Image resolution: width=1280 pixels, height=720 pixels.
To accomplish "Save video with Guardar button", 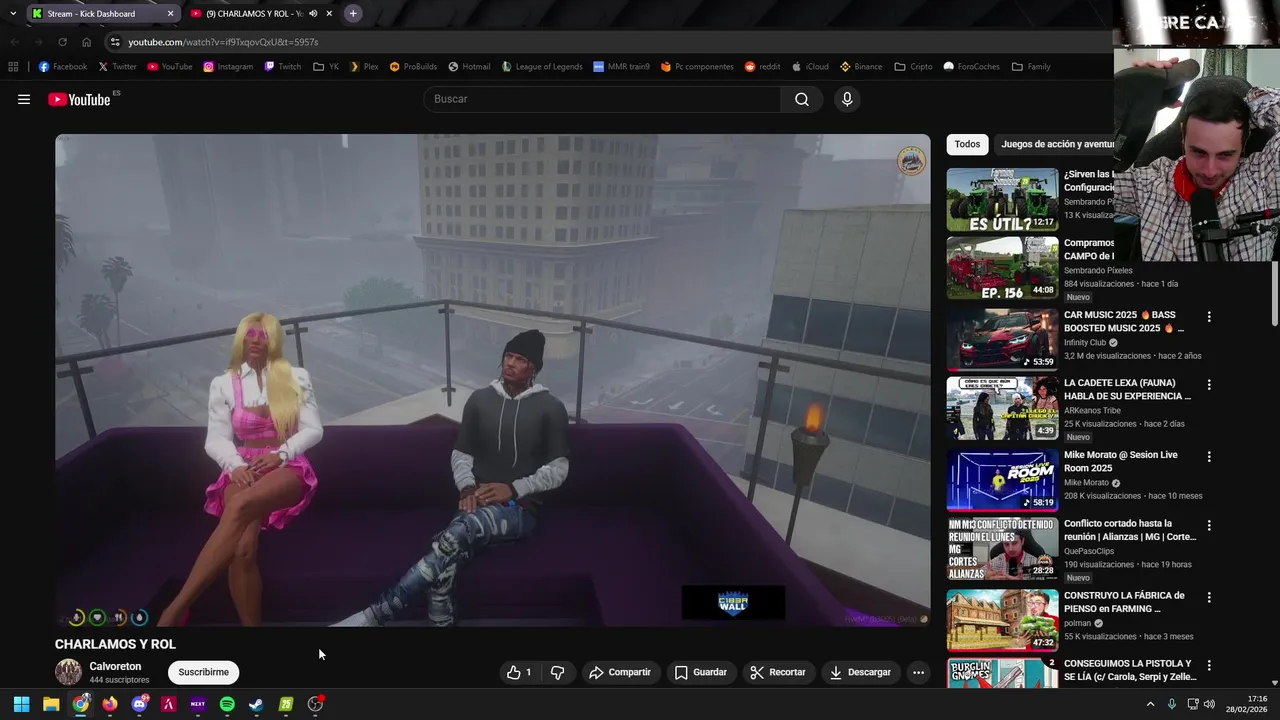I will pos(701,672).
